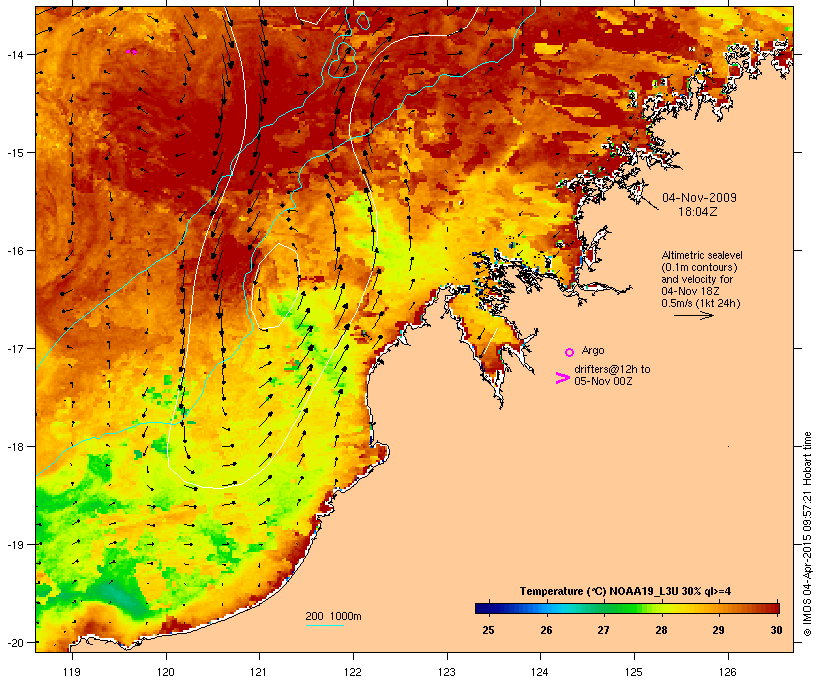Click the latitude axis label -18
This screenshot has height=680, width=820.
[15, 447]
